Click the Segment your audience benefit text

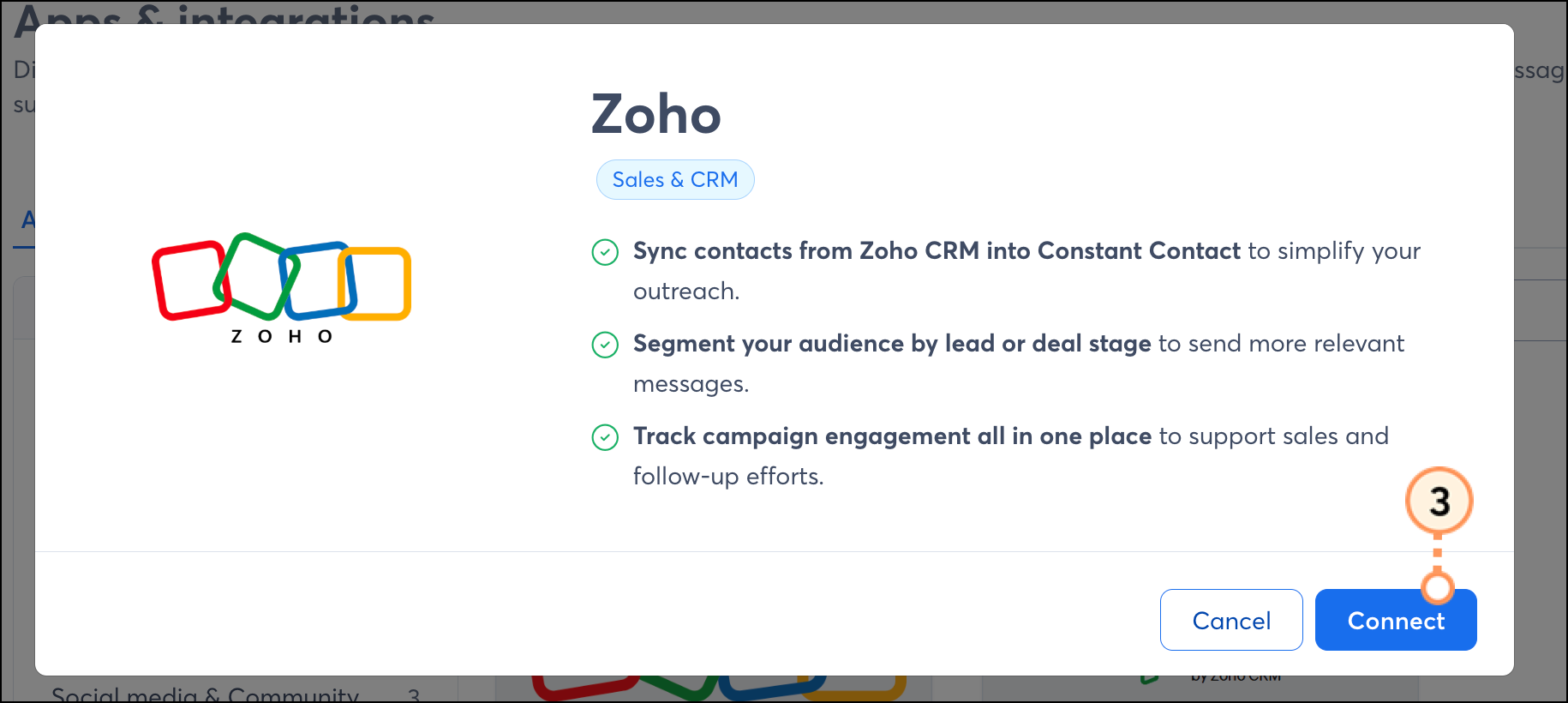click(891, 344)
